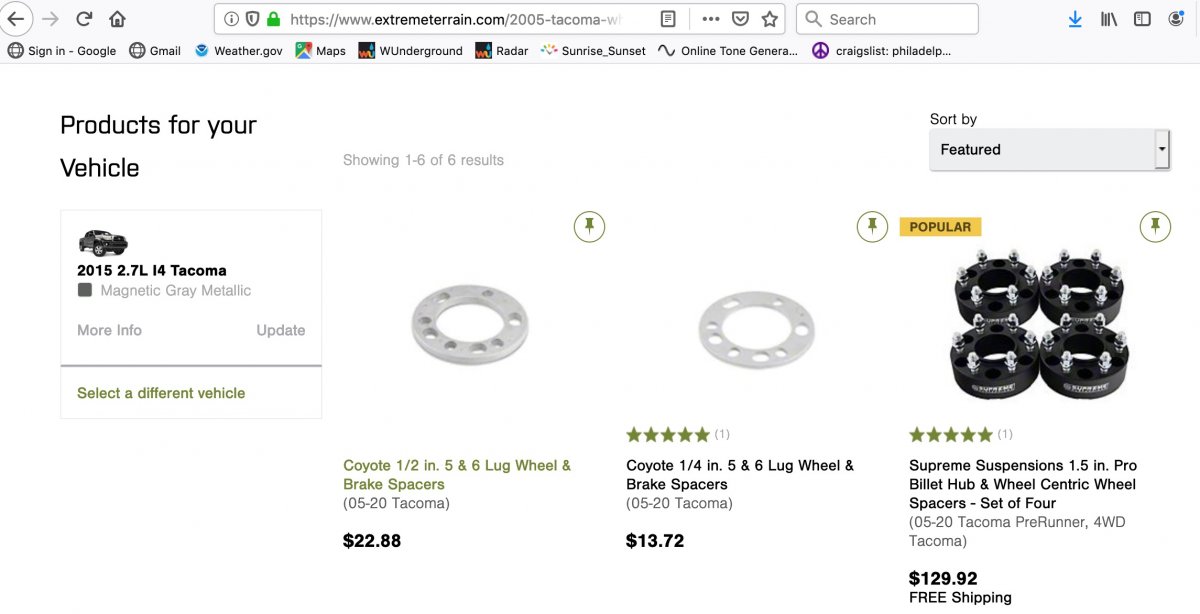
Task: Open the Firefox downloads panel
Action: pos(1075,19)
